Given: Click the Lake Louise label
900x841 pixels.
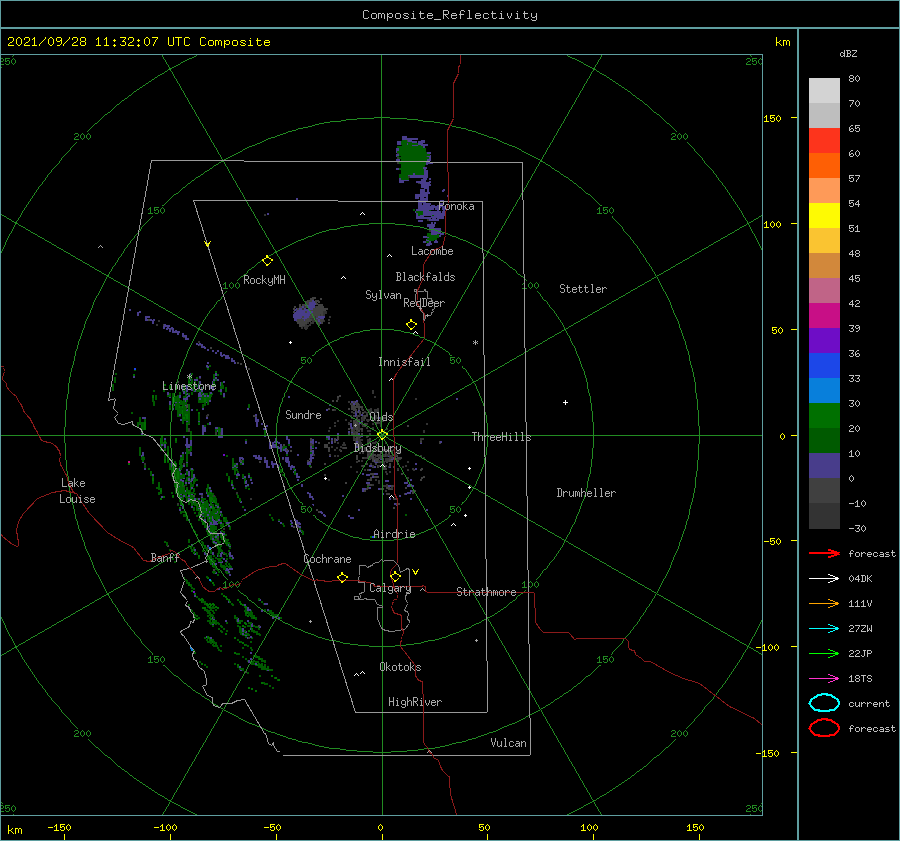Looking at the screenshot, I should tap(77, 491).
